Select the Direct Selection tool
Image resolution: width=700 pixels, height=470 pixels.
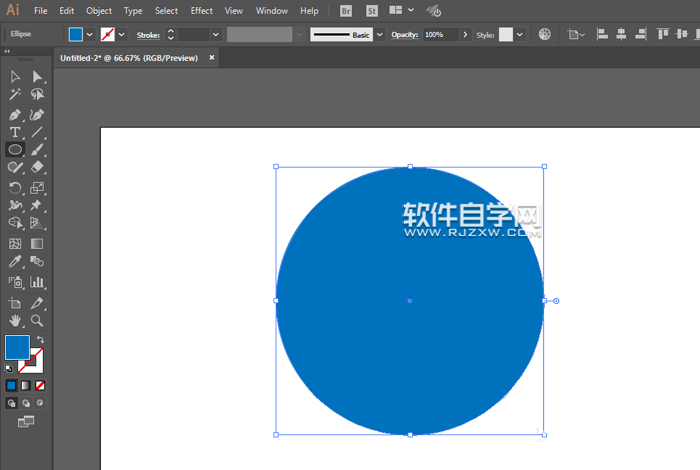[37, 77]
